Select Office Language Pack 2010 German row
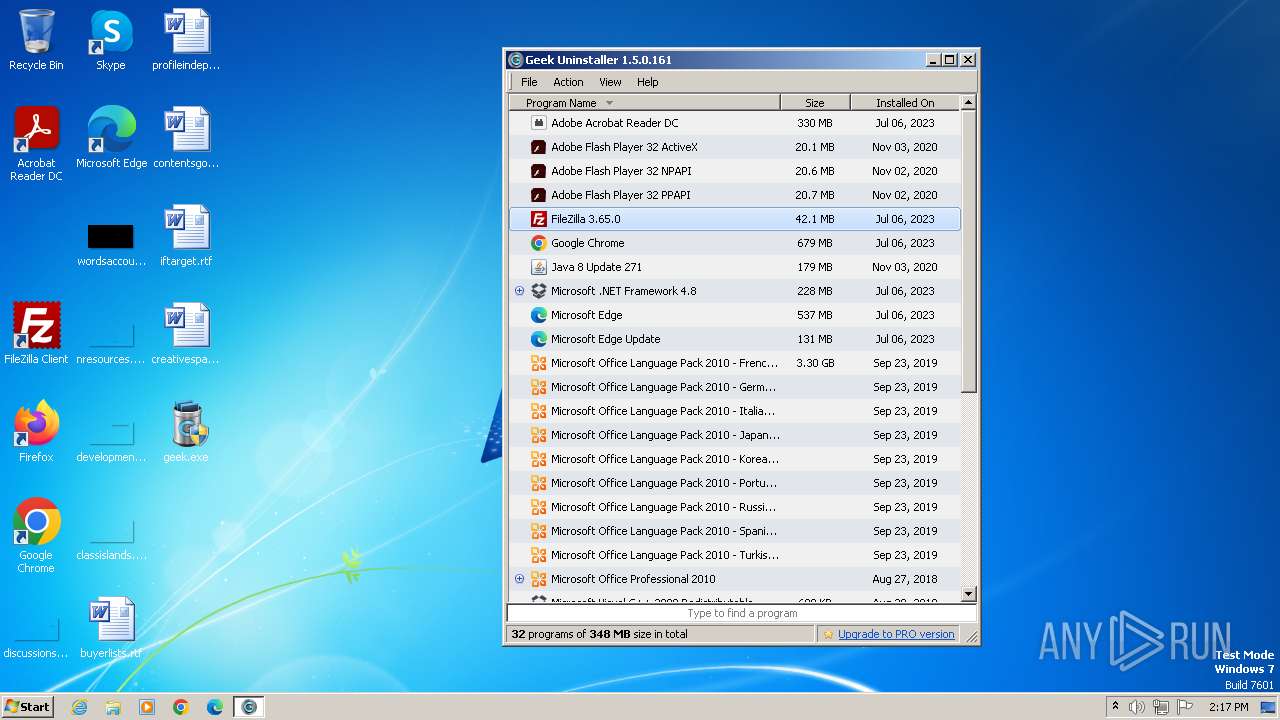Viewport: 1280px width, 720px height. [734, 387]
